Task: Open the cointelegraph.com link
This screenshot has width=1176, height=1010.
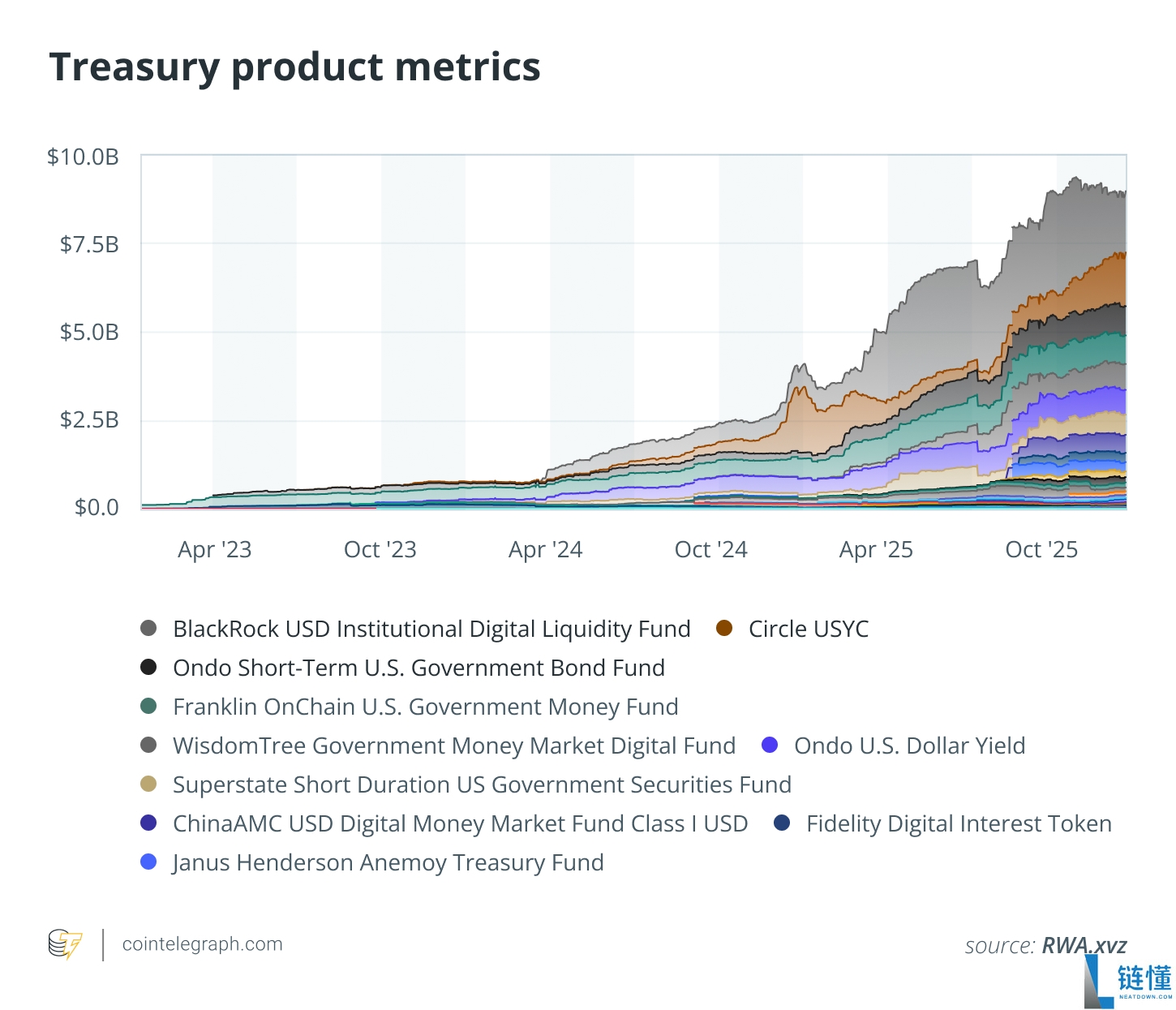Action: point(202,944)
